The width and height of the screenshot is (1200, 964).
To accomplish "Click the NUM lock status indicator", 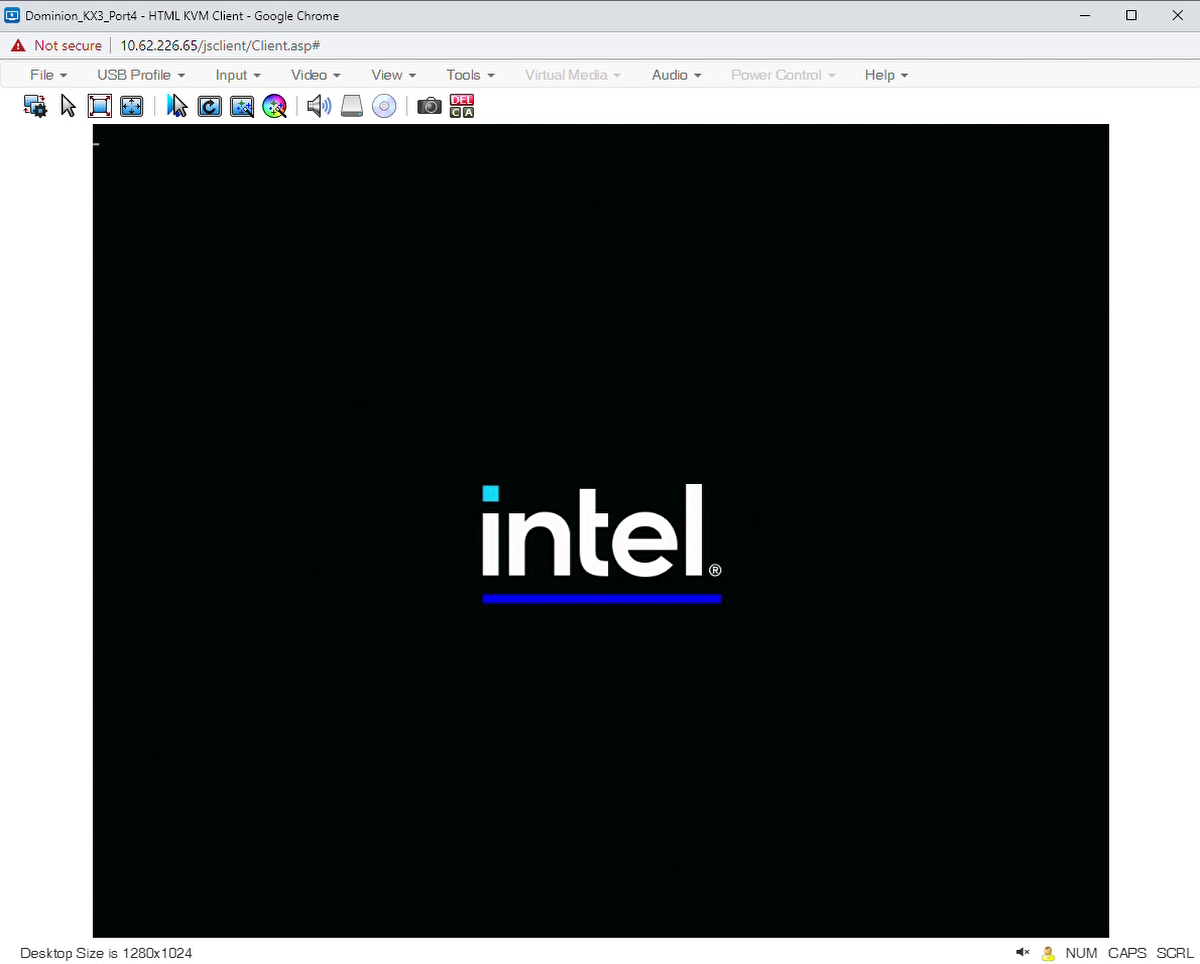I will tap(1081, 953).
